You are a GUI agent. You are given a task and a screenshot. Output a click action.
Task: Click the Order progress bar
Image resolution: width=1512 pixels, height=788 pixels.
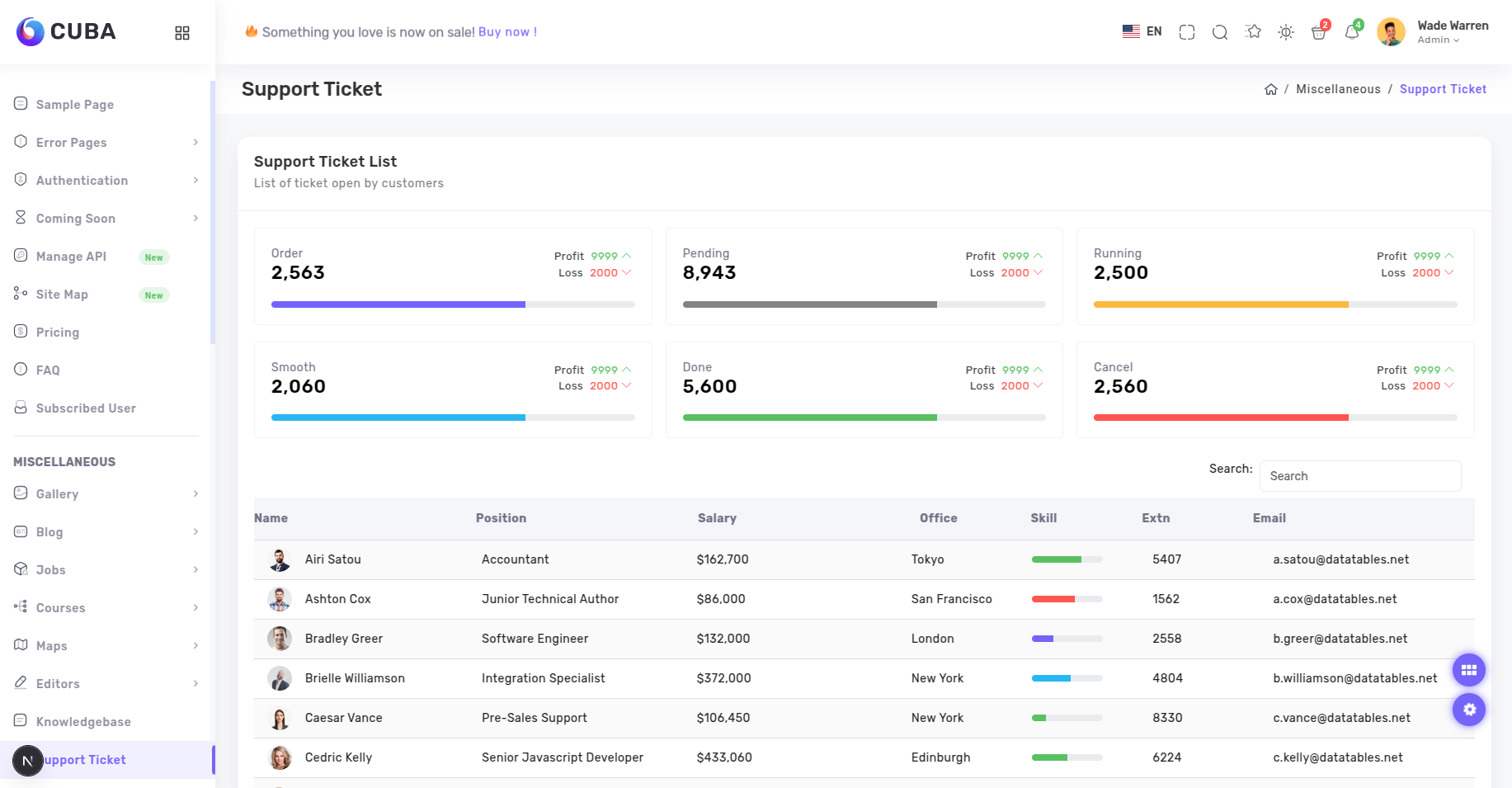click(453, 304)
